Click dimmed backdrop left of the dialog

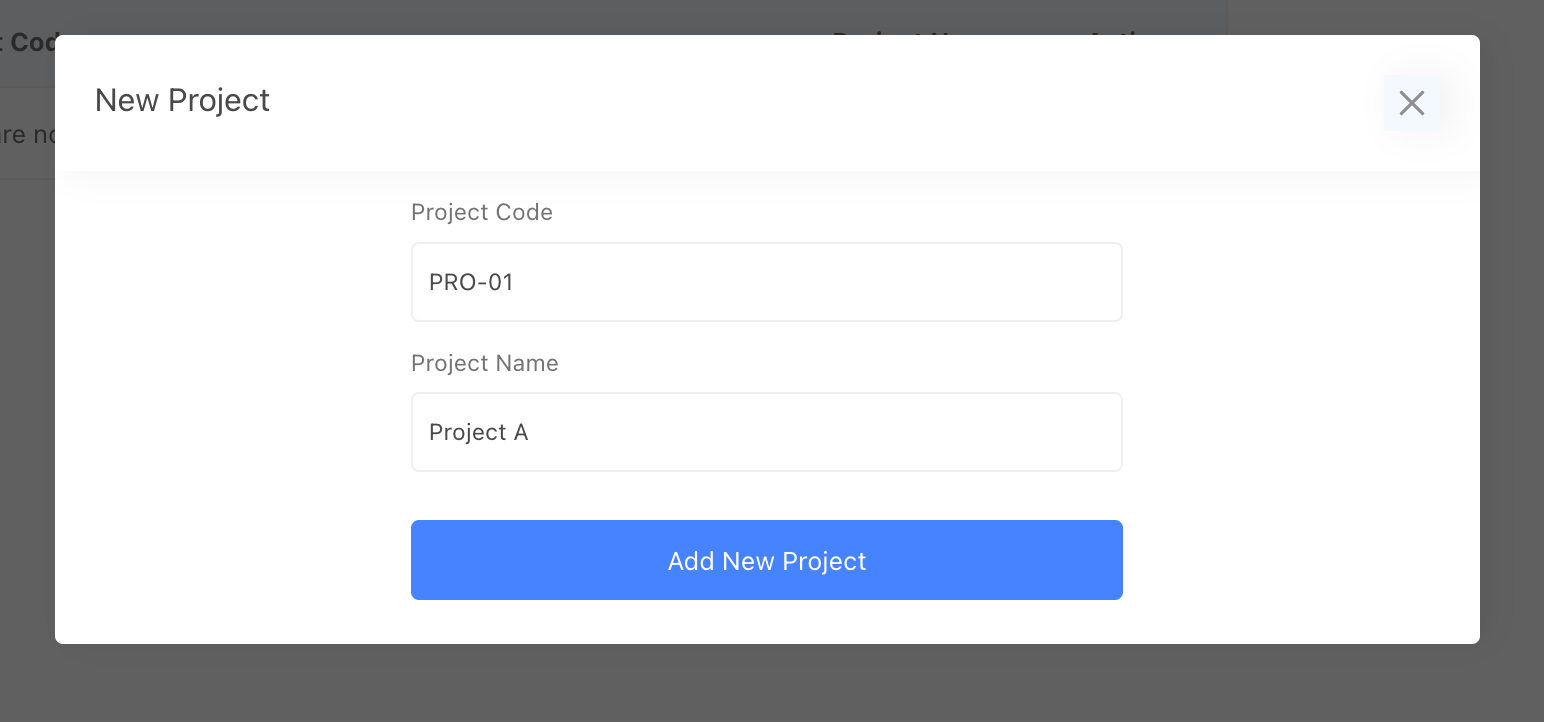[26, 400]
